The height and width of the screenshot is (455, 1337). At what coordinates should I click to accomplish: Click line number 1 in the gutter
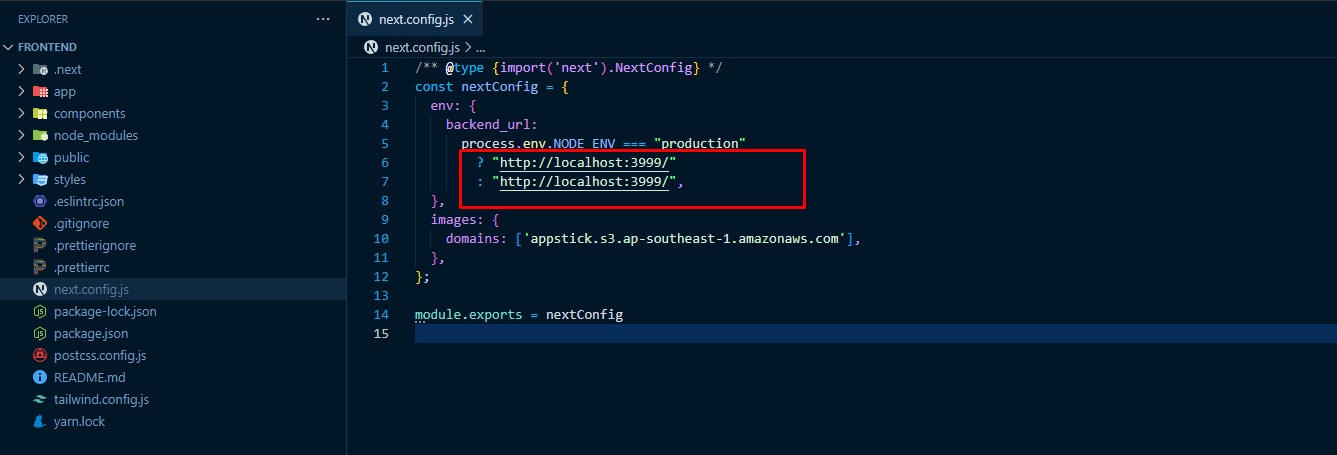pos(385,67)
